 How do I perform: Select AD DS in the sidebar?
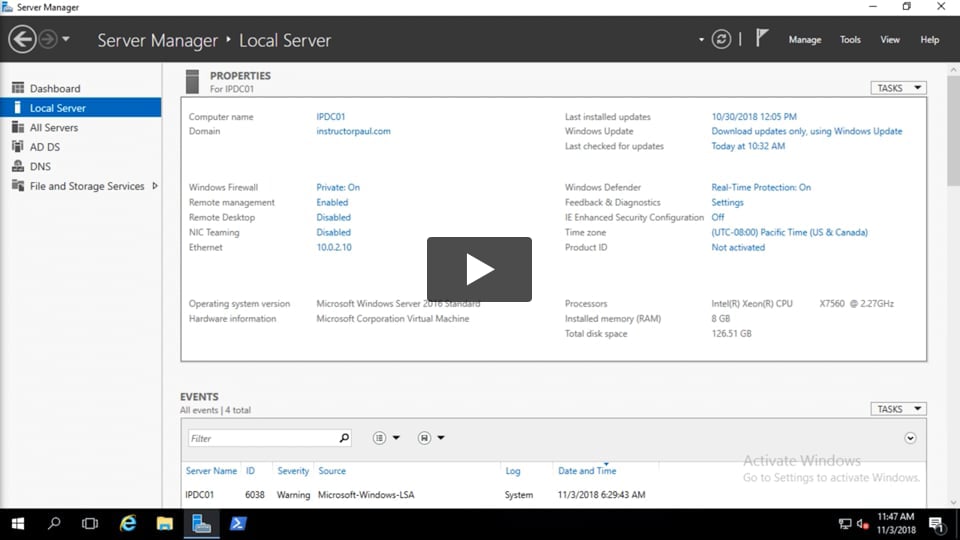(x=45, y=147)
